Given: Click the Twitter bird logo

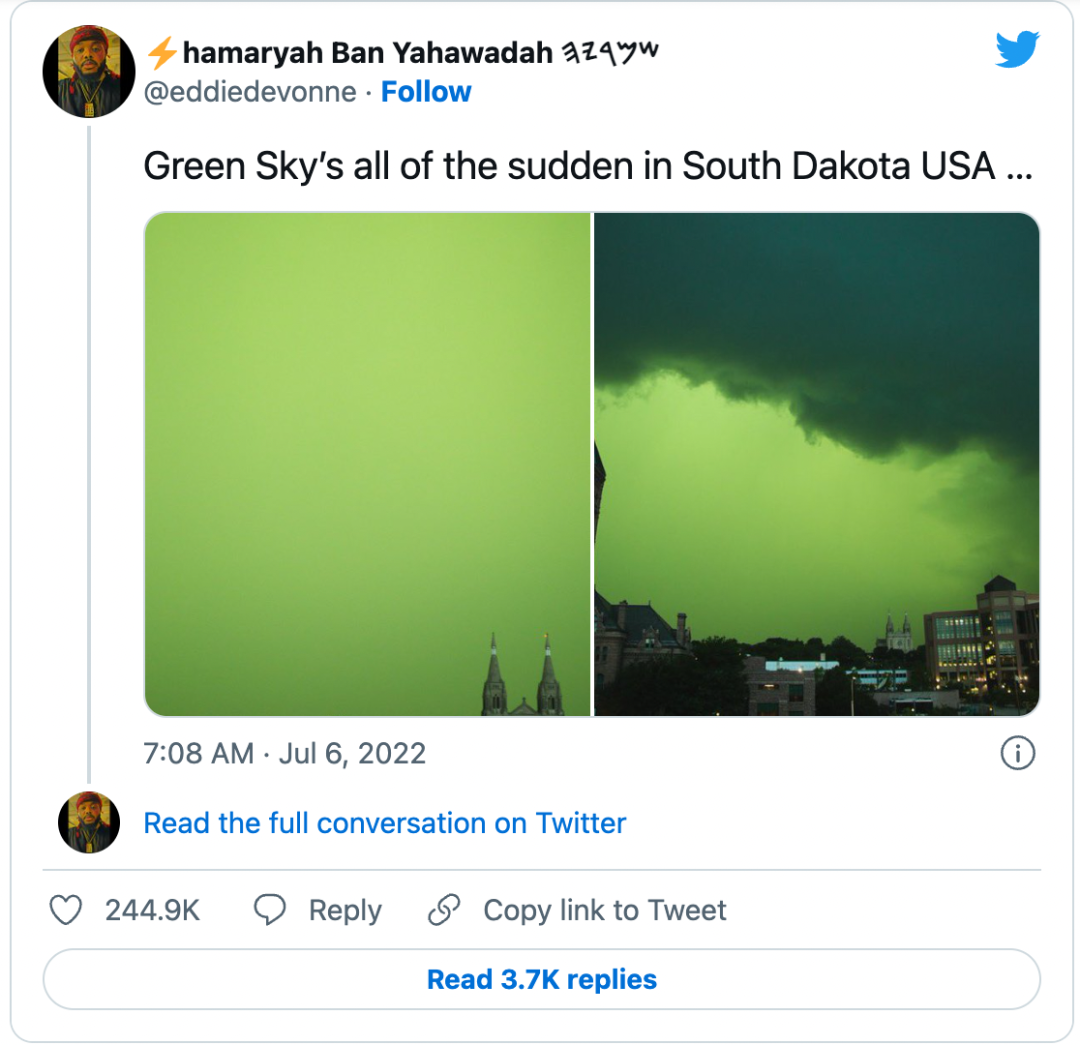Looking at the screenshot, I should coord(1017,50).
